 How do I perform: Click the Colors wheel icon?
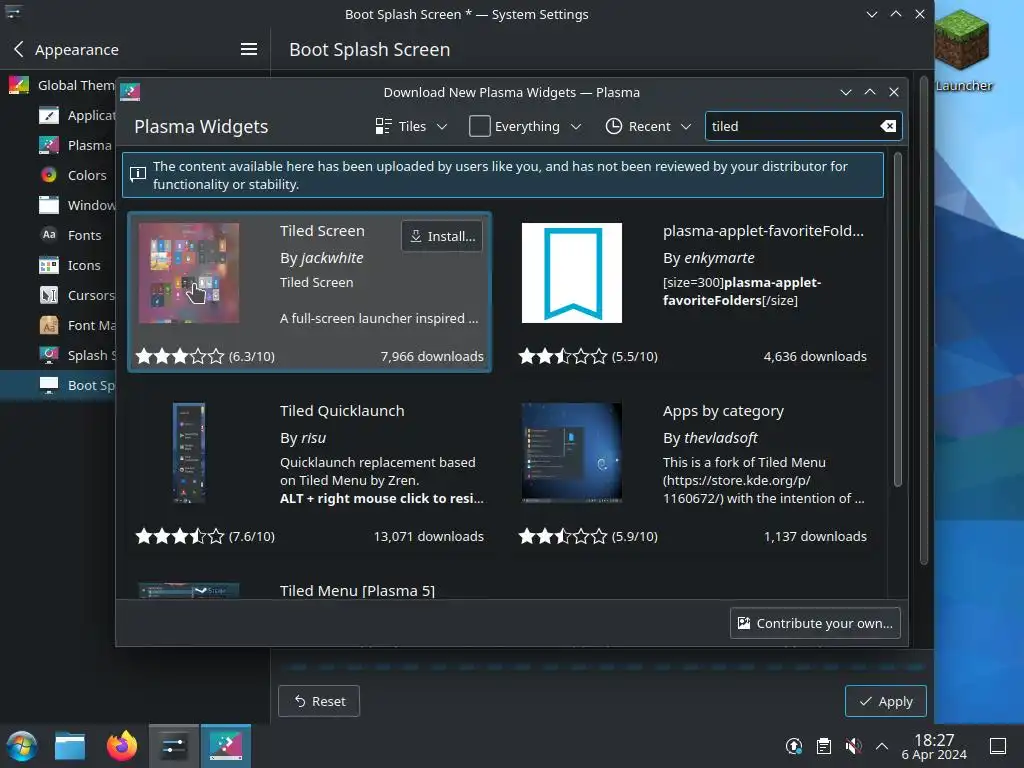(48, 175)
